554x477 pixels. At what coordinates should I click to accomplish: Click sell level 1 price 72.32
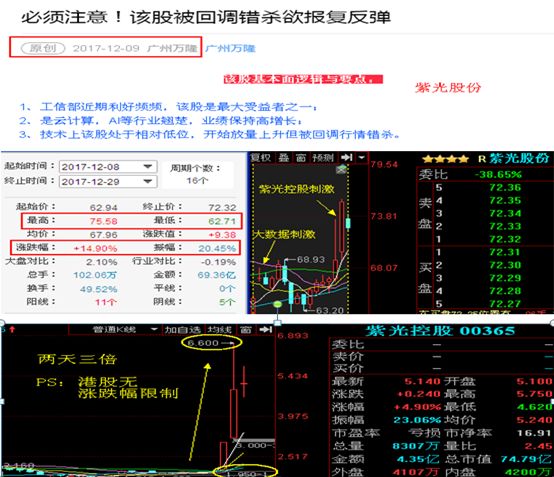click(x=505, y=239)
